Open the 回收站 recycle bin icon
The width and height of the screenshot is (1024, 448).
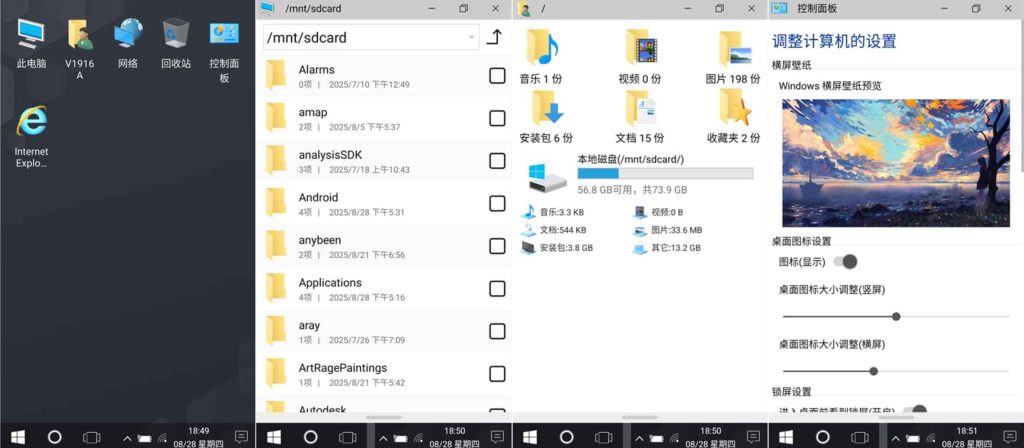tap(176, 33)
